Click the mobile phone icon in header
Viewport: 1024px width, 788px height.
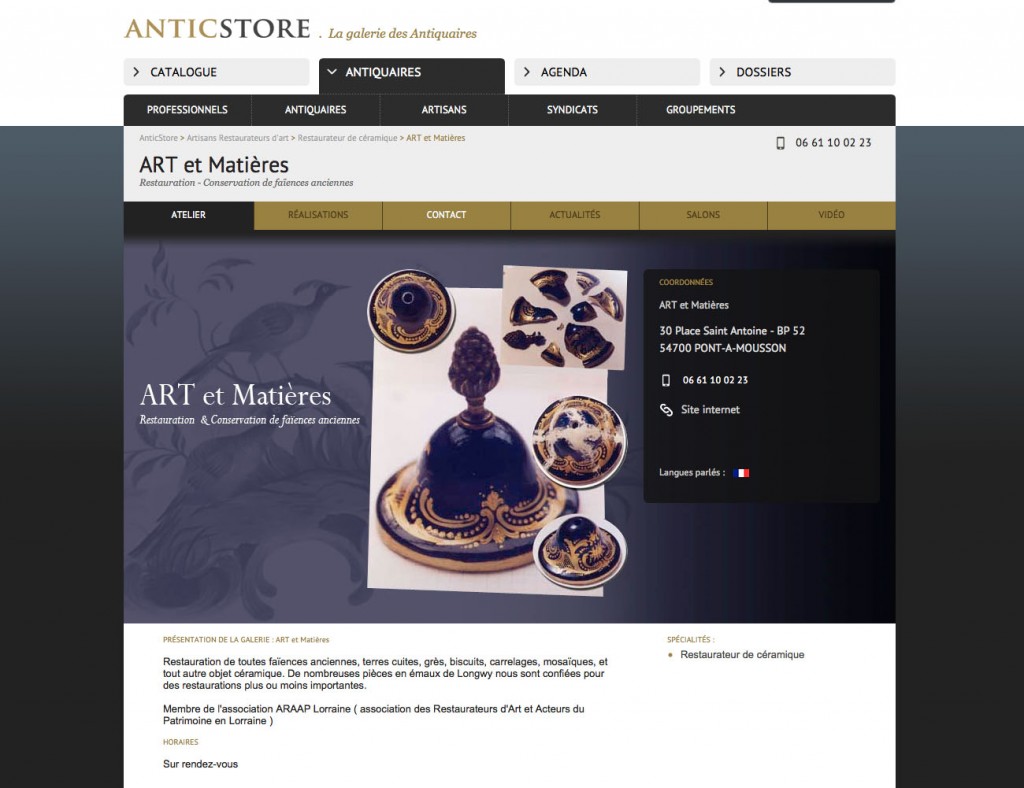click(x=780, y=143)
